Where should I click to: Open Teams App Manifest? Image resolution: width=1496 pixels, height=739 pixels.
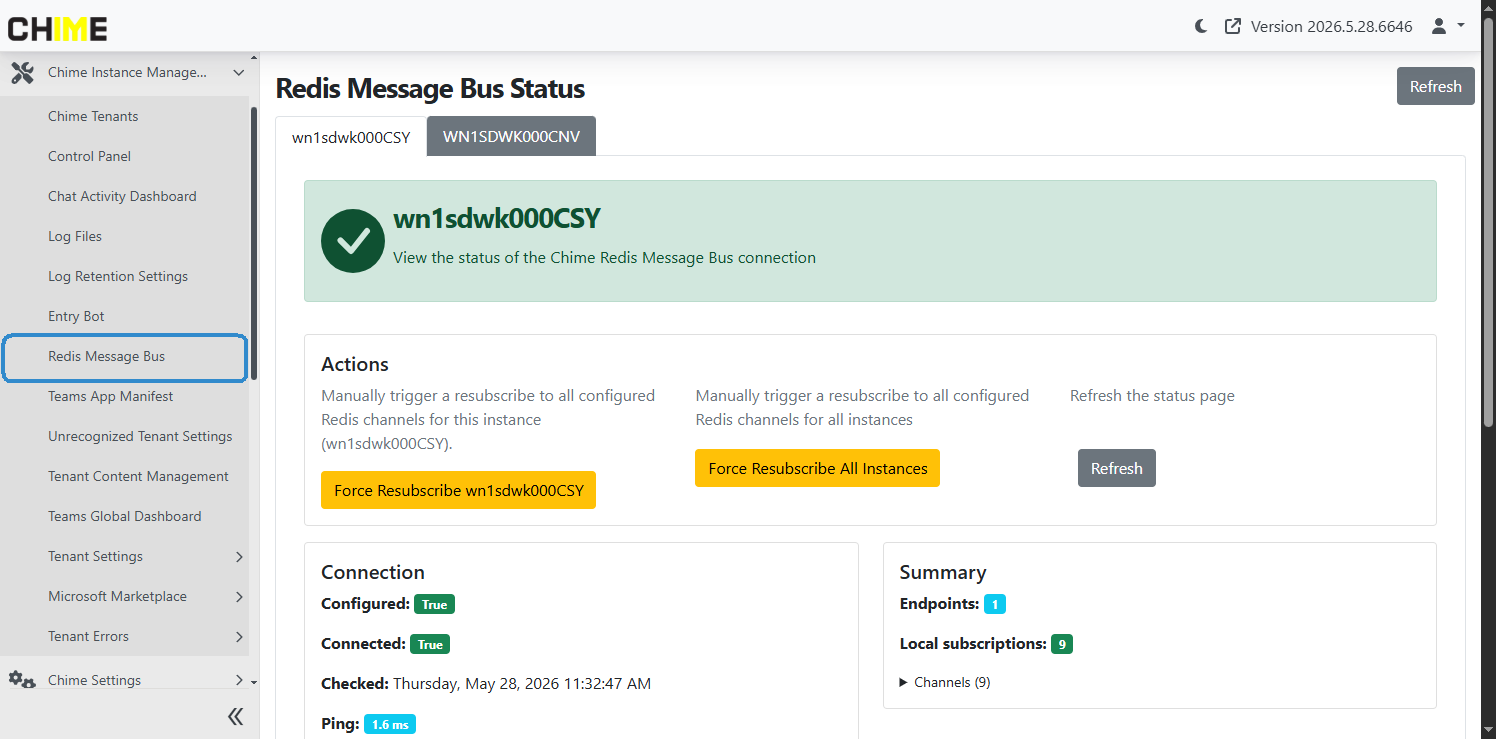click(110, 396)
